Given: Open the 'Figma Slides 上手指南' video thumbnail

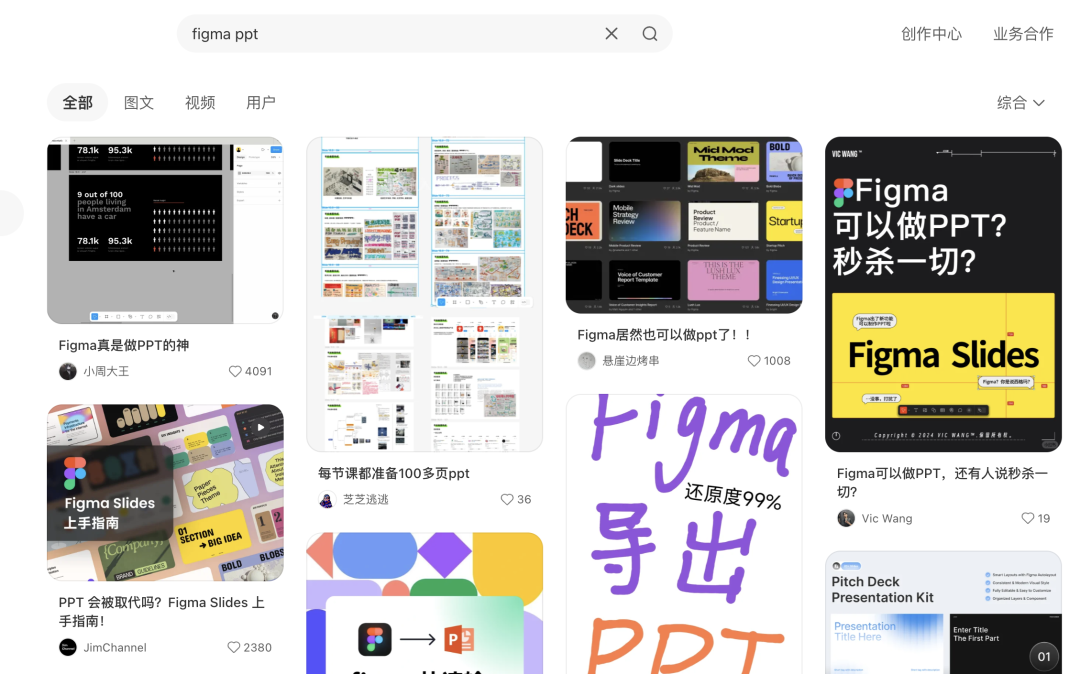Looking at the screenshot, I should coord(165,492).
